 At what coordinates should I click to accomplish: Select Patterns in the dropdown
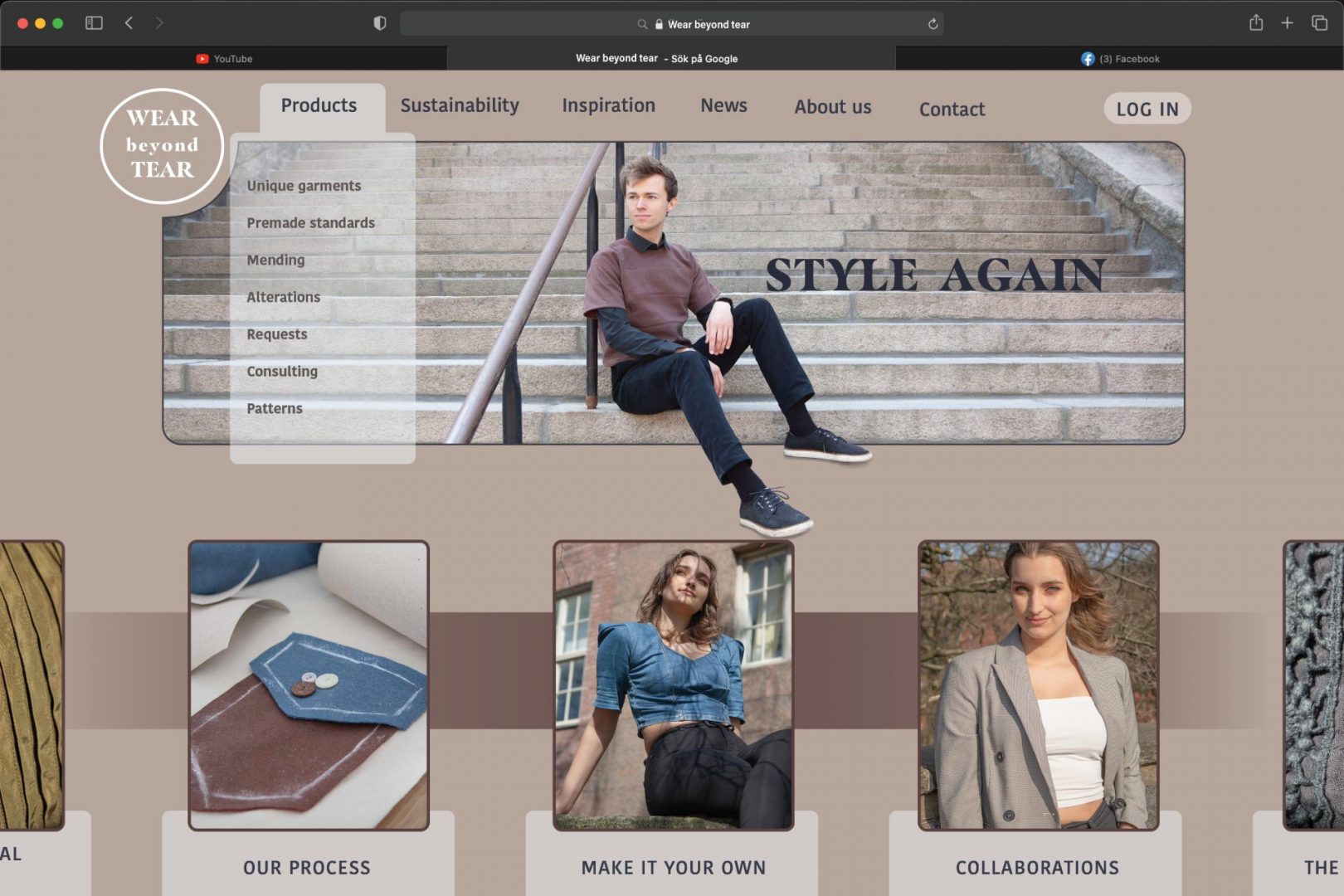point(275,408)
